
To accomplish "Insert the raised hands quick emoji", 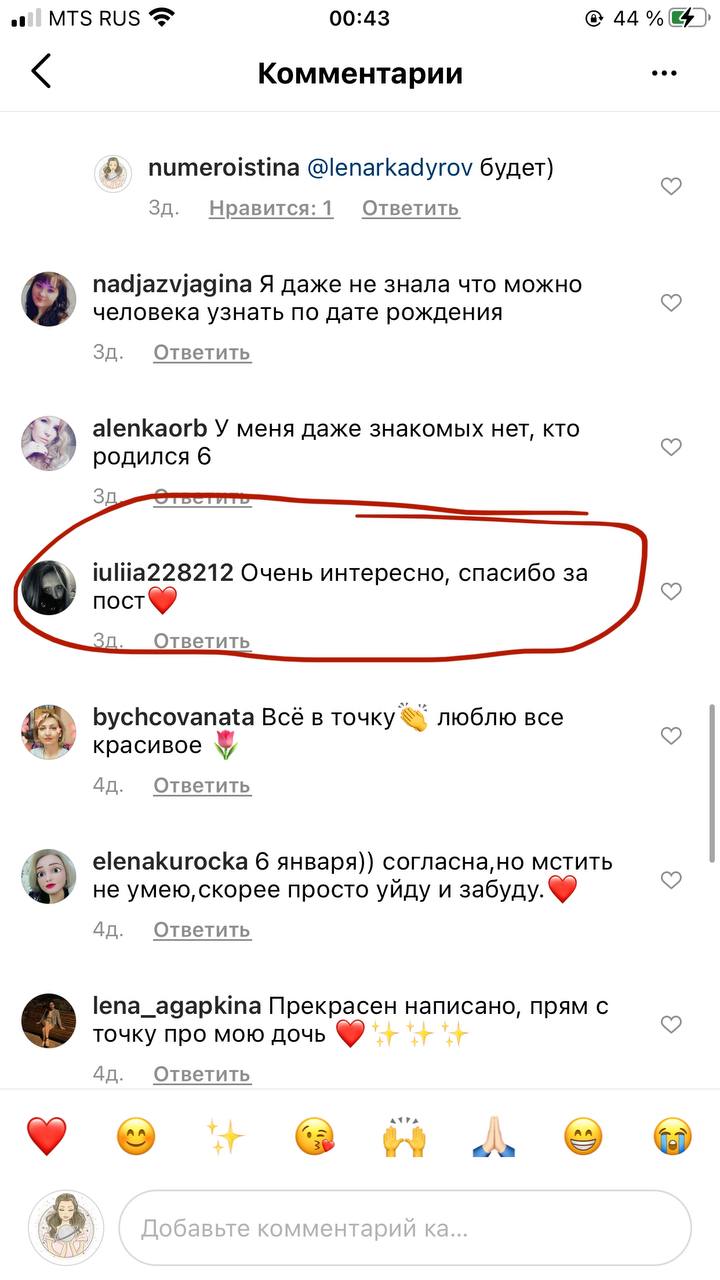I will 405,1136.
